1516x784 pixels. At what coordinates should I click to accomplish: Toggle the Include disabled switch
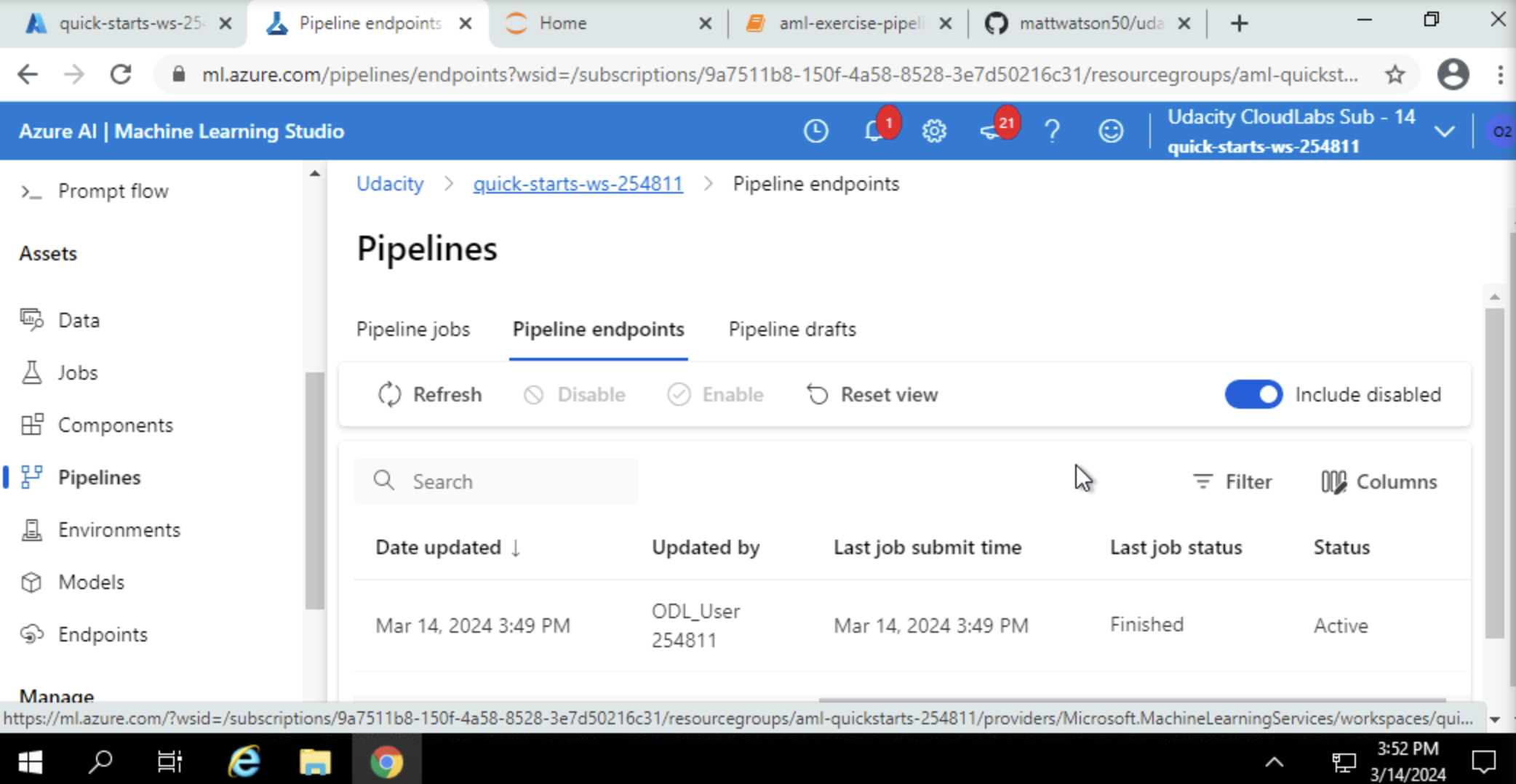(x=1253, y=394)
